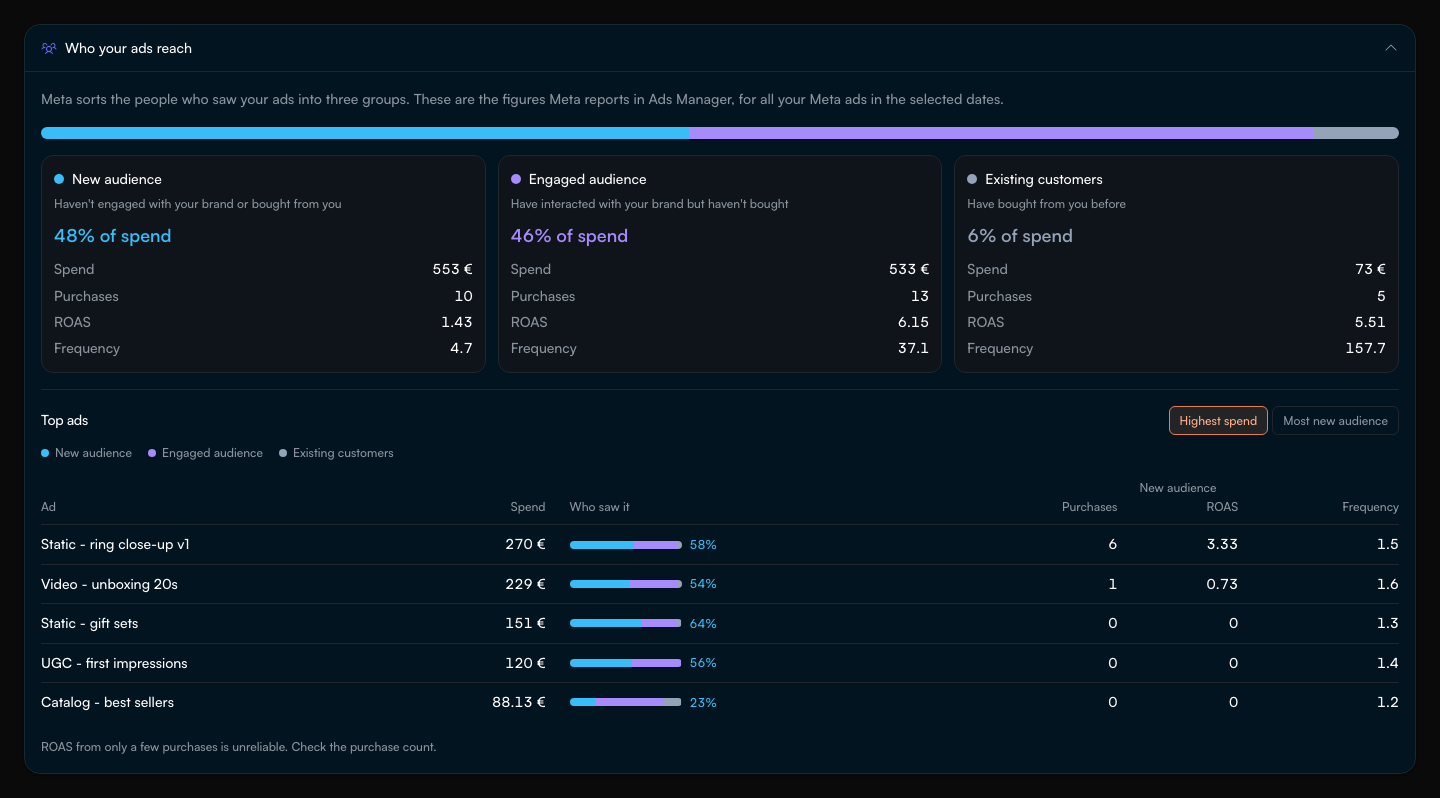
Task: Click the Purchases column header in Top ads
Action: click(1089, 507)
